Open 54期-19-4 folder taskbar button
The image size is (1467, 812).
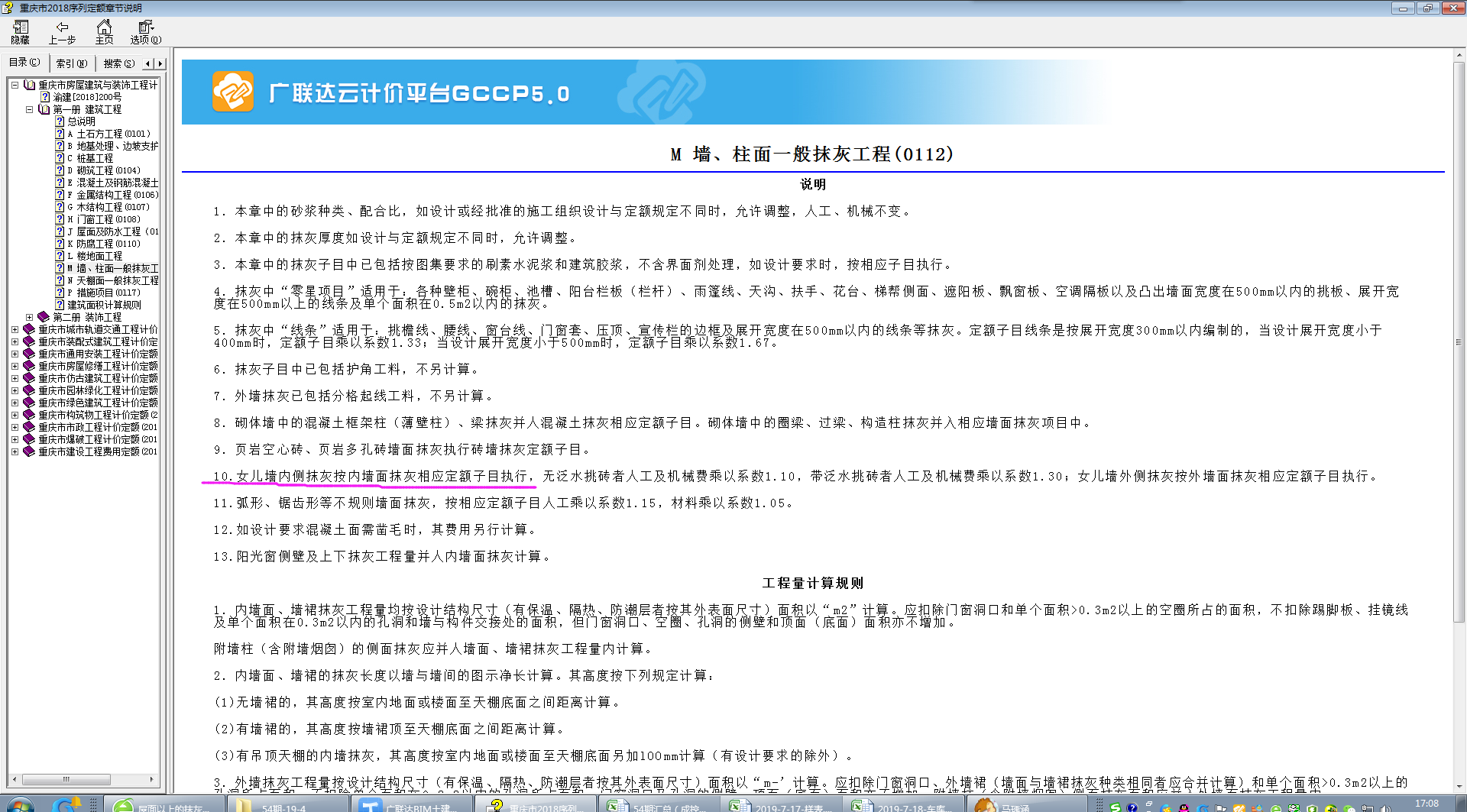tap(289, 805)
